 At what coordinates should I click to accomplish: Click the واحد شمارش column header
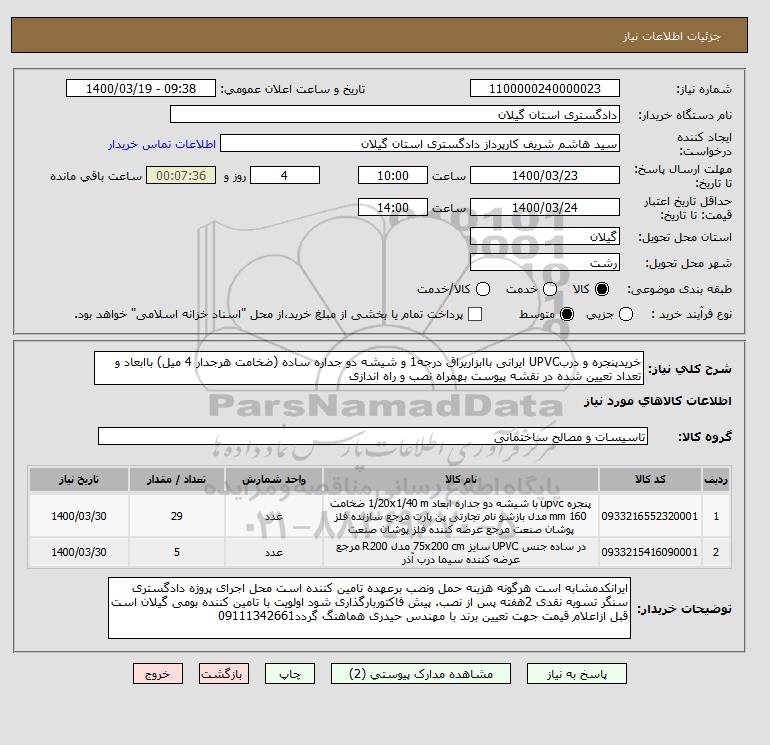274,479
